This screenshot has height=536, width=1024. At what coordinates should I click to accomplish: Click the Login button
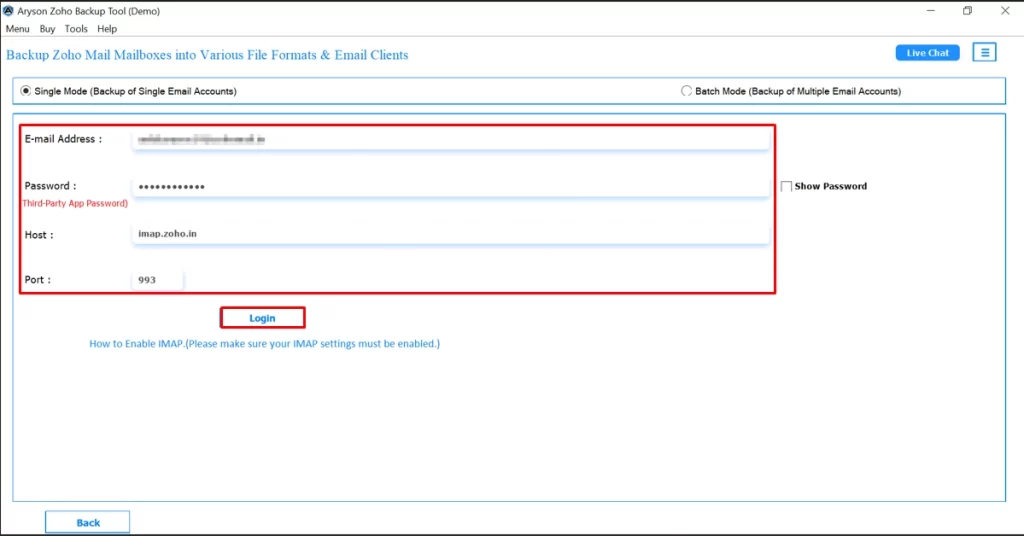263,318
